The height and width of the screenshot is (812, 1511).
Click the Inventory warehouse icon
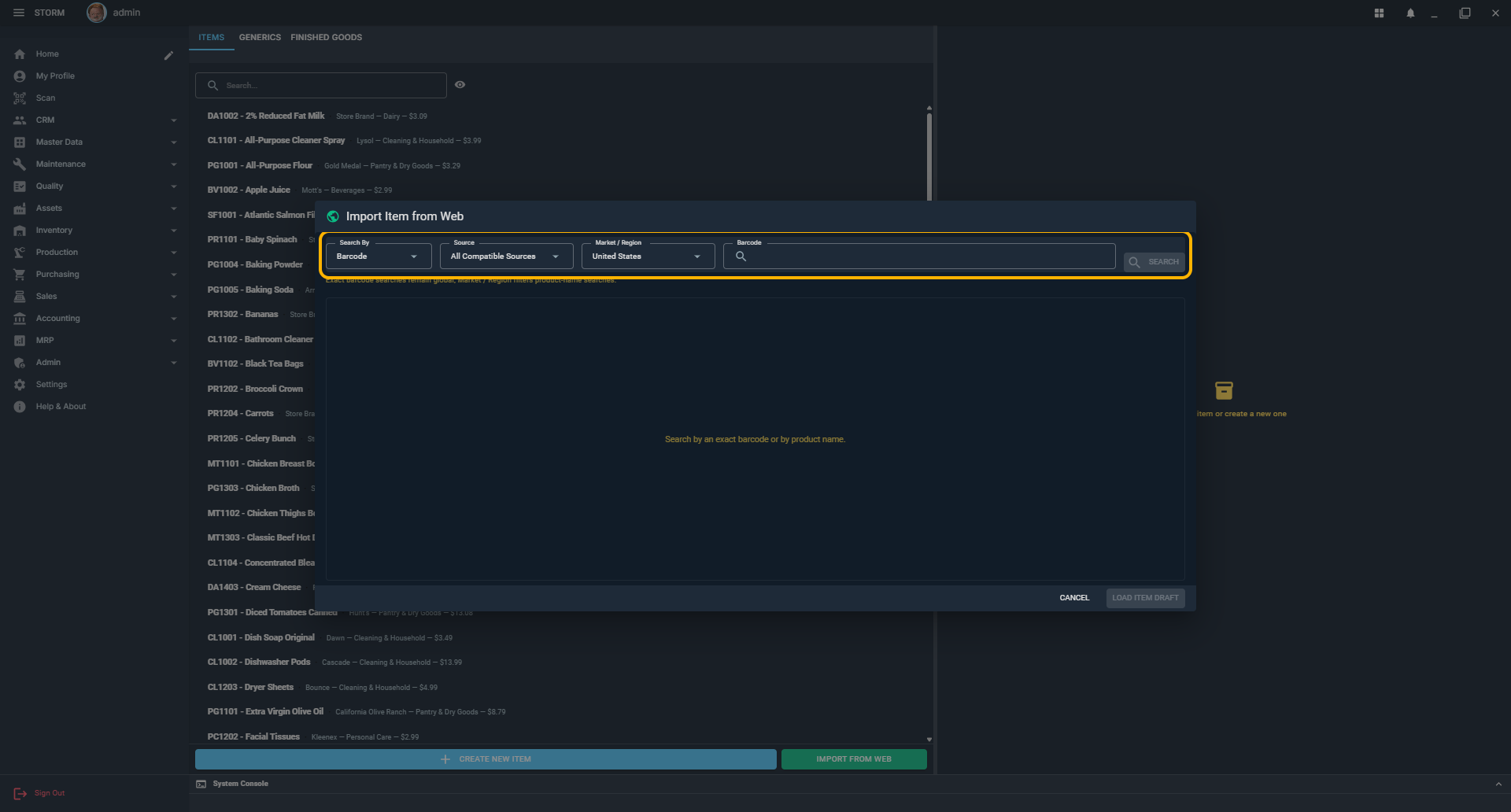tap(20, 231)
